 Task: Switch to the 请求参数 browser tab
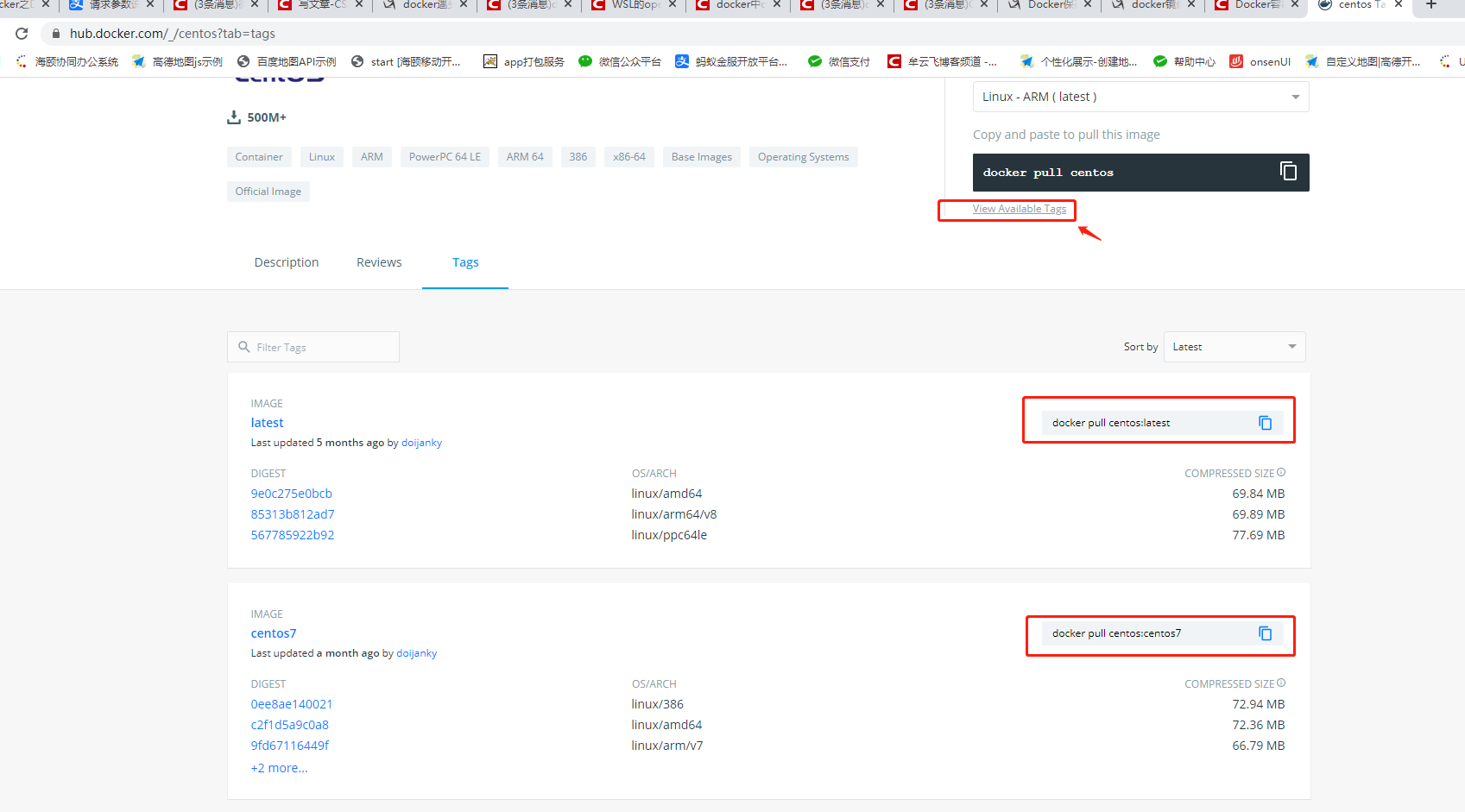pyautogui.click(x=112, y=6)
